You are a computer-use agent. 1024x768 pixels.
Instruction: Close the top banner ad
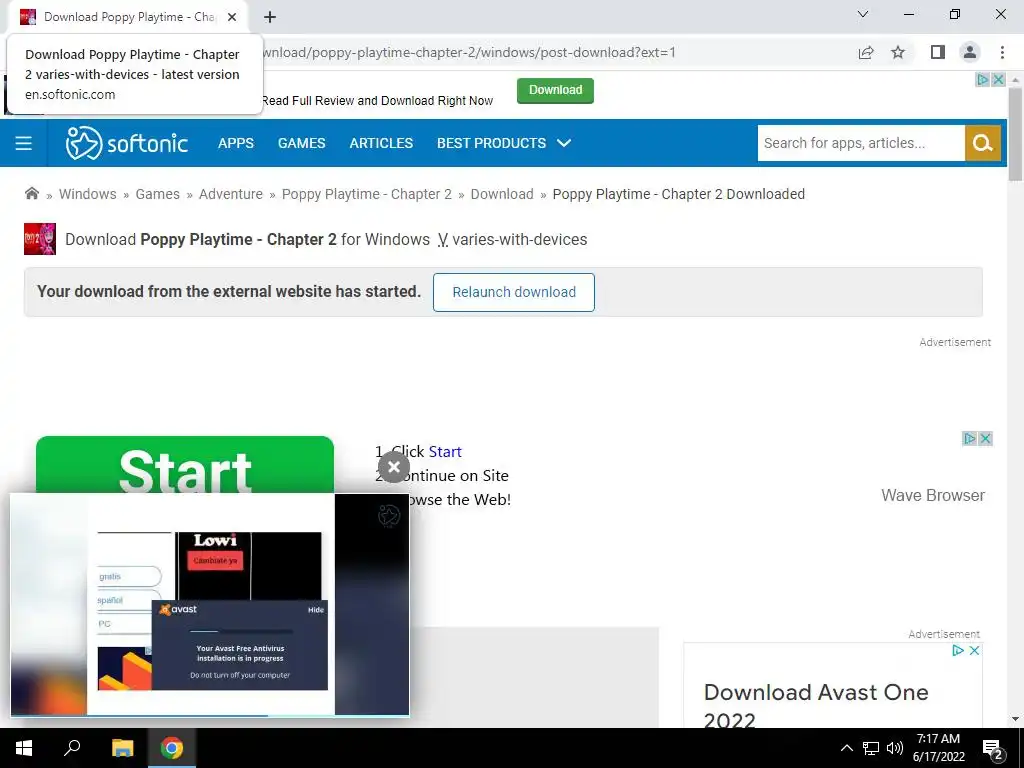click(x=998, y=80)
